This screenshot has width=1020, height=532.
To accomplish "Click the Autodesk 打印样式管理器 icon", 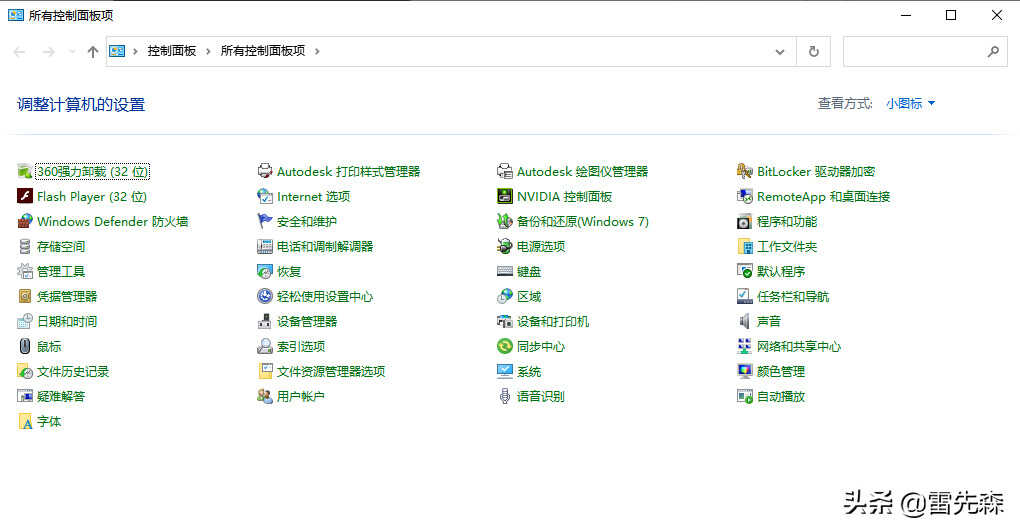I will pos(265,172).
